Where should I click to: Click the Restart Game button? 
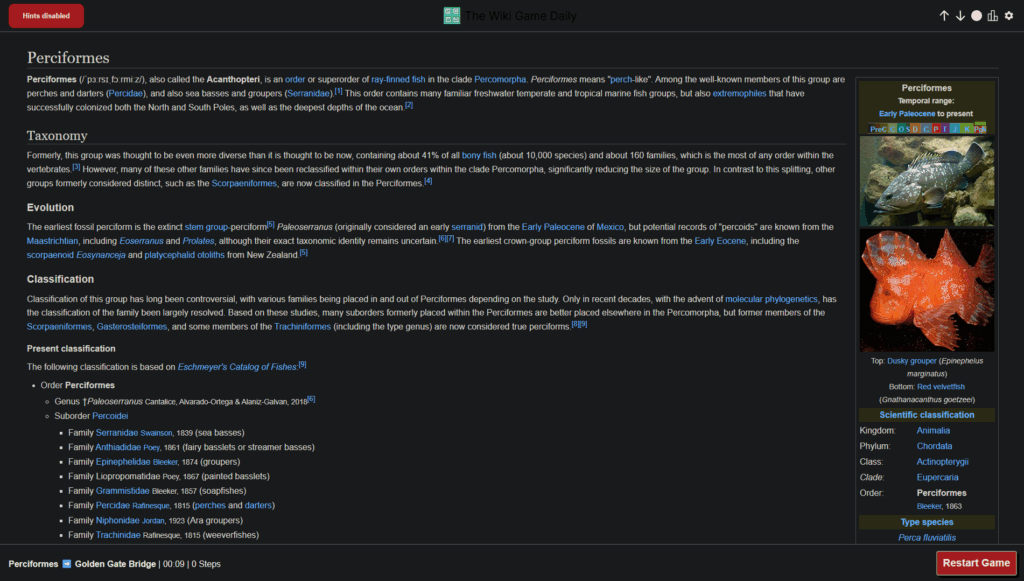click(x=975, y=563)
